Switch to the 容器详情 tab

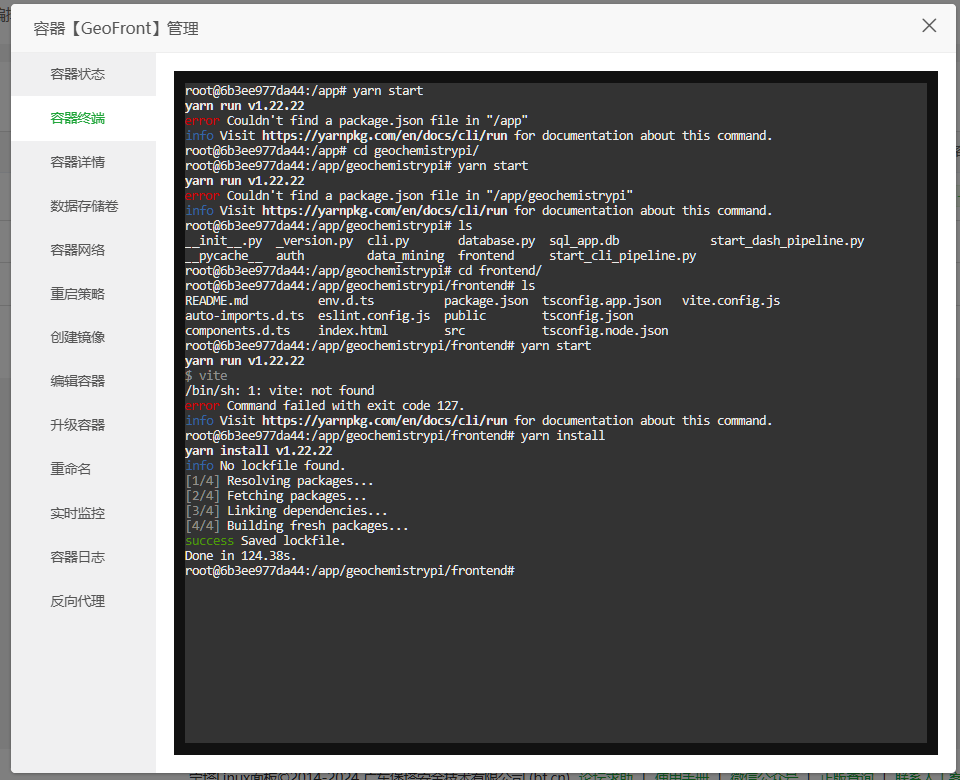tap(83, 162)
